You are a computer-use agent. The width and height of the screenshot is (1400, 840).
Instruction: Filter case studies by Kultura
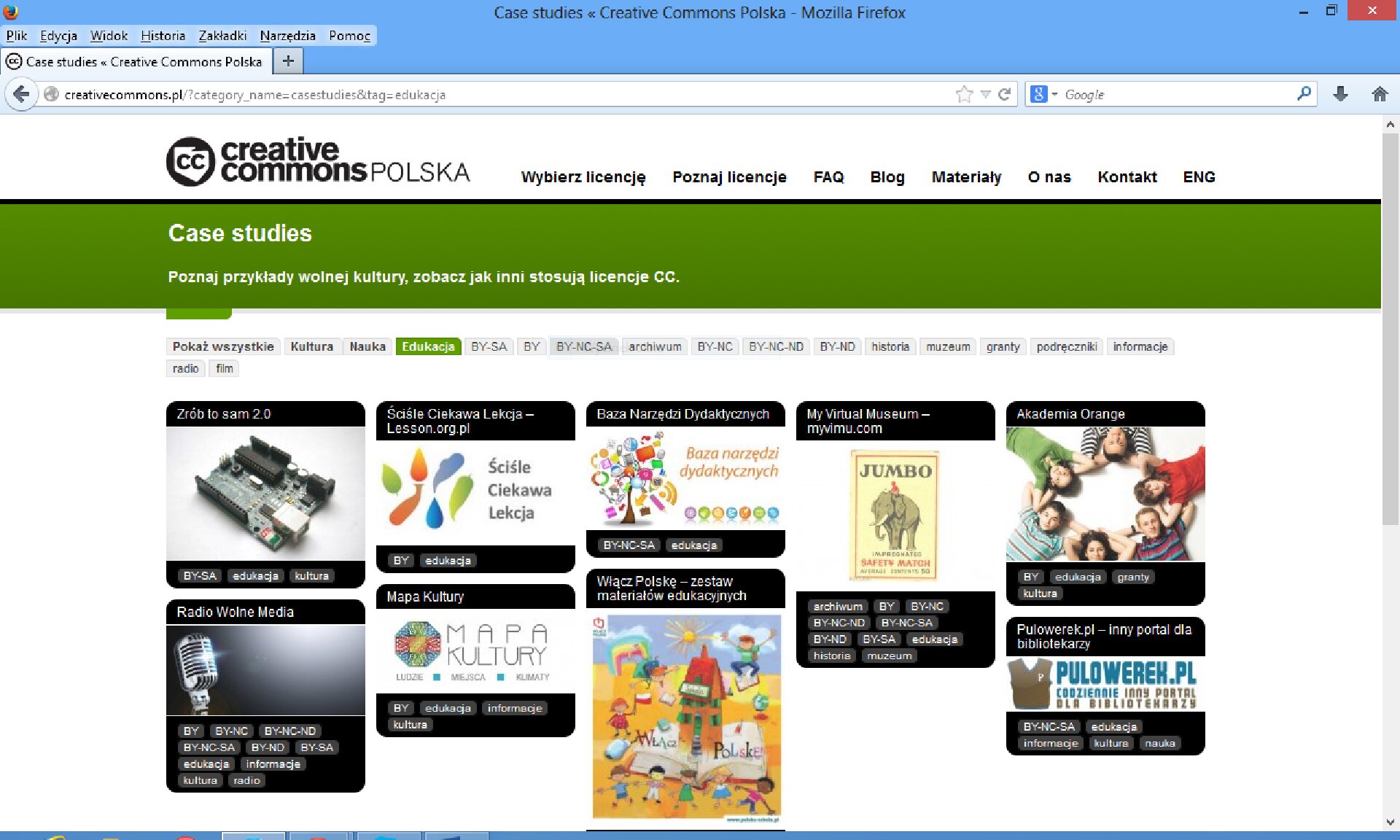(311, 347)
